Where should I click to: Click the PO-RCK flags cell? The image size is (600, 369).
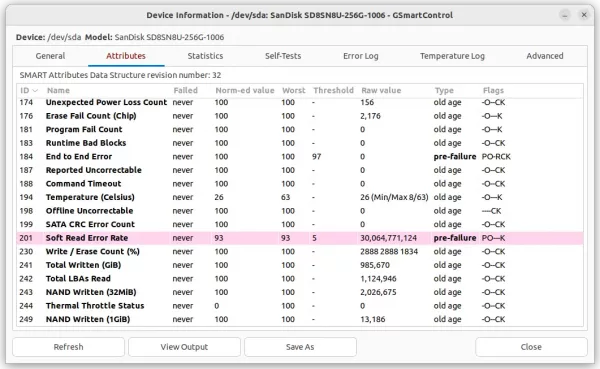pos(496,157)
